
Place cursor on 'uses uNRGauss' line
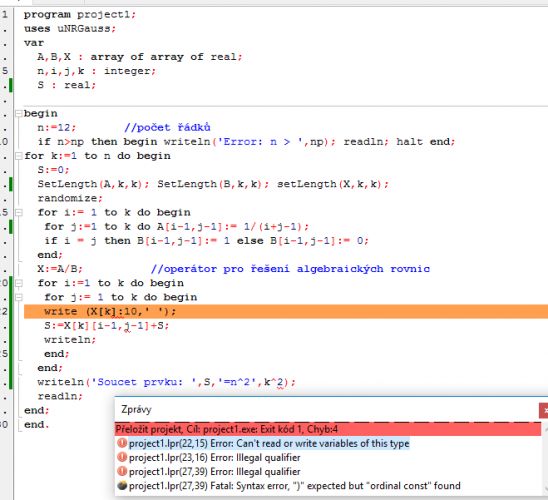tap(70, 29)
